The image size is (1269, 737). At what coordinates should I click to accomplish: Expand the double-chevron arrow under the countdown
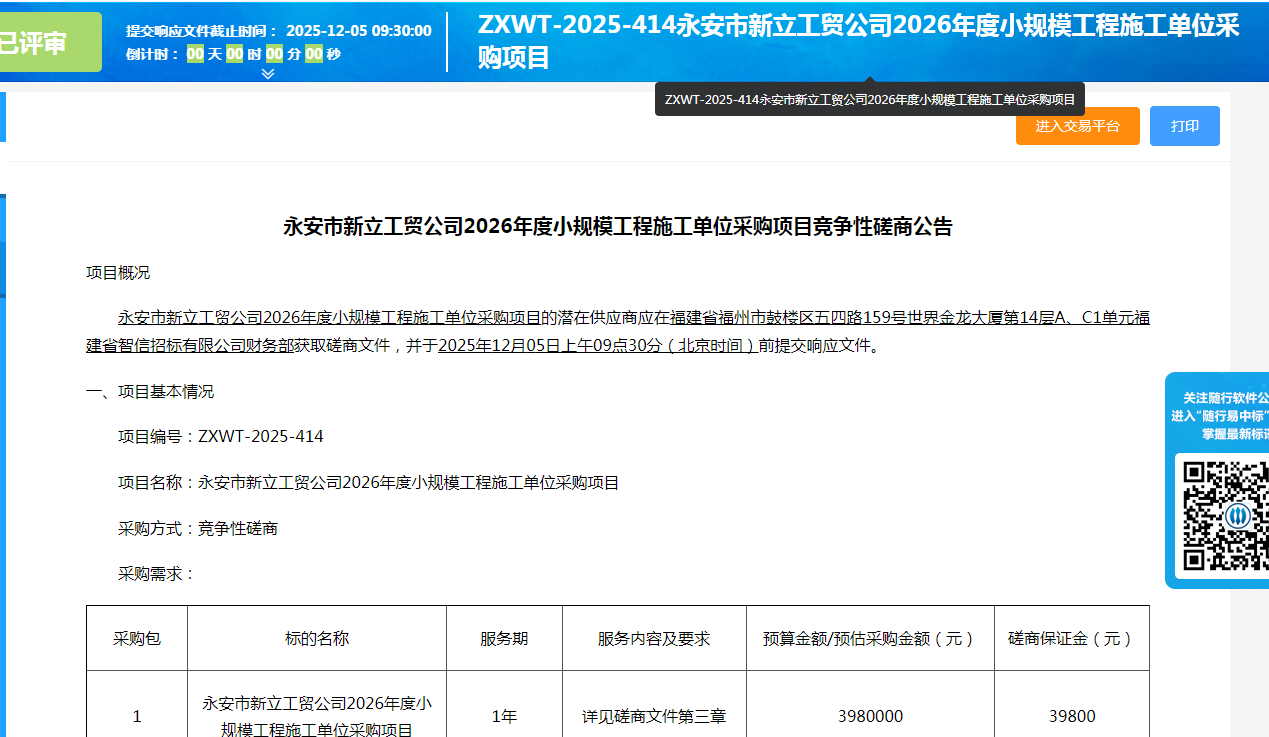pos(267,73)
